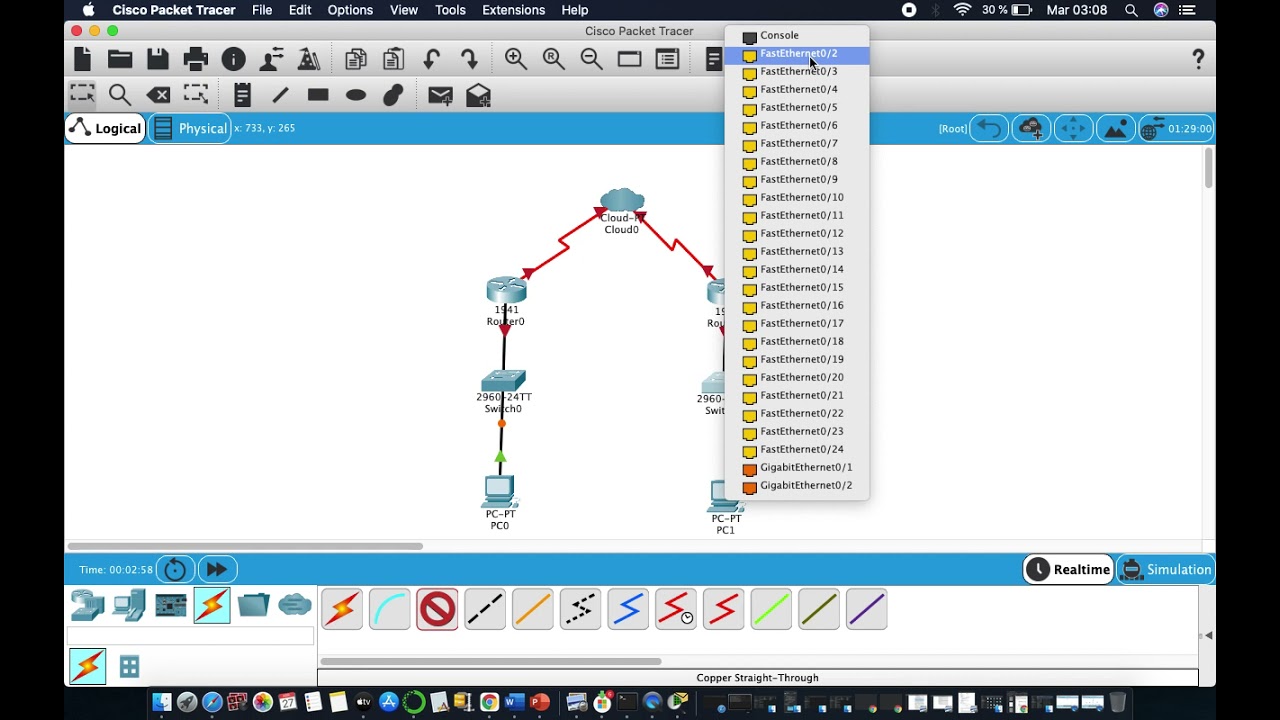This screenshot has height=720, width=1280.
Task: Select the Draw Line tool
Action: 280,95
